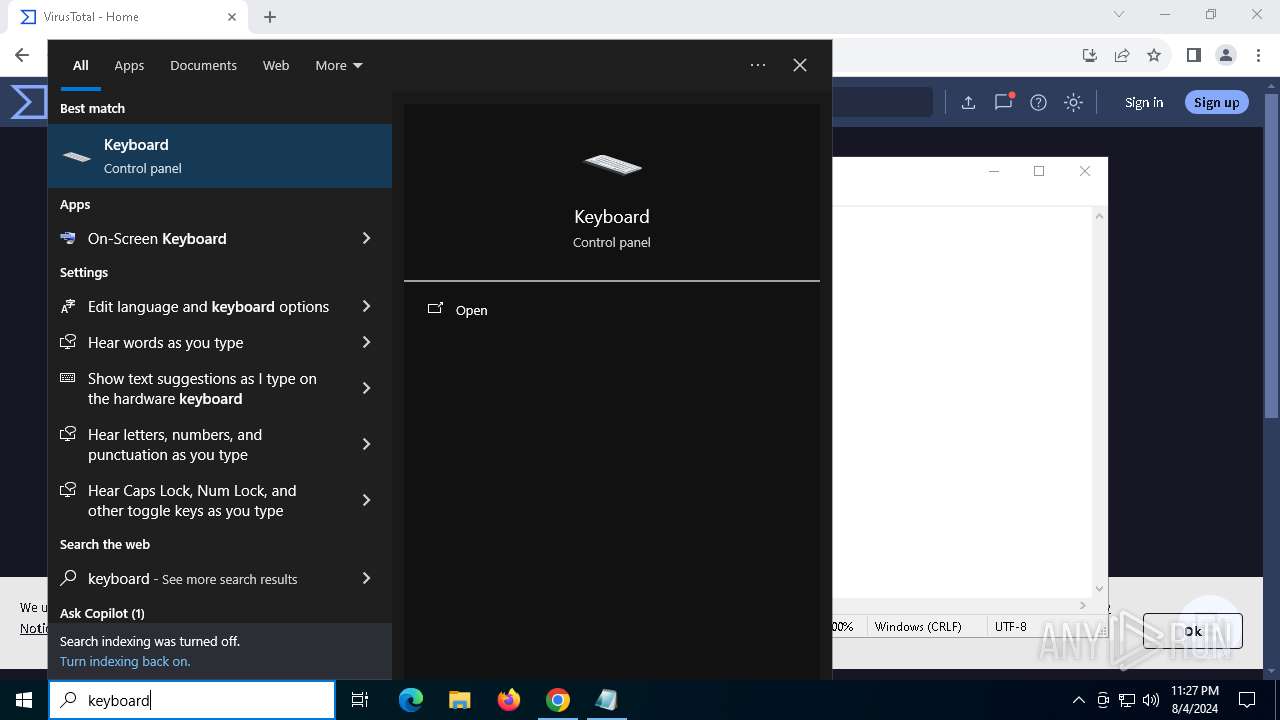Open the notification center icon
This screenshot has width=1280, height=720.
point(1247,700)
